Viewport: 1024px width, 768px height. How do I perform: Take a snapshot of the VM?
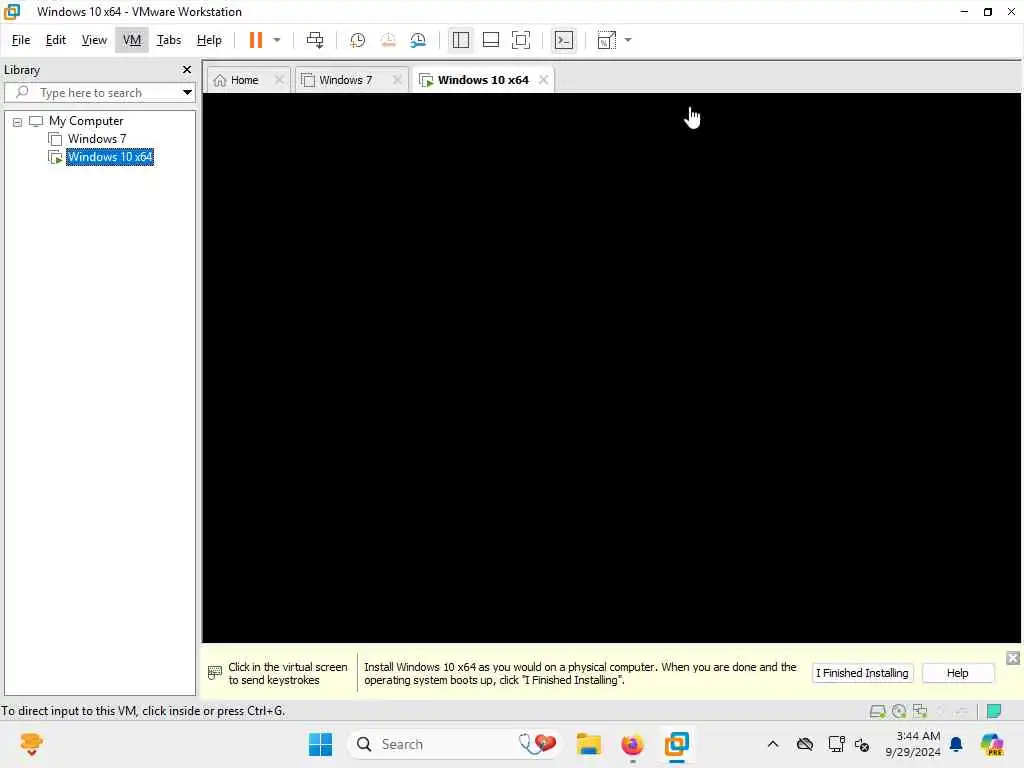coord(357,40)
